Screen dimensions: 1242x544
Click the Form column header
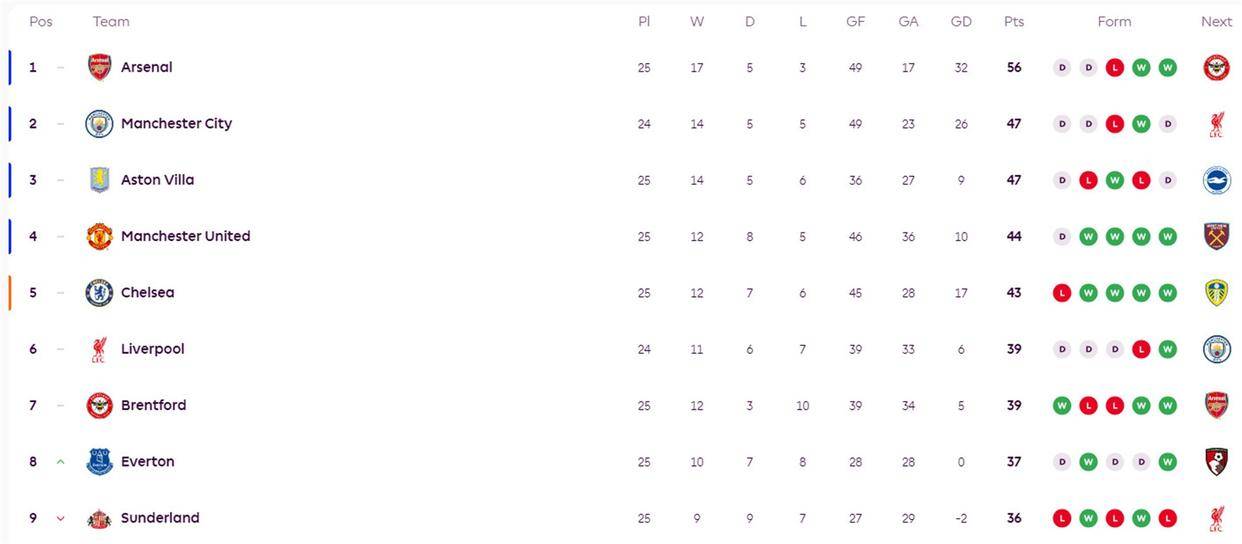pos(1114,21)
